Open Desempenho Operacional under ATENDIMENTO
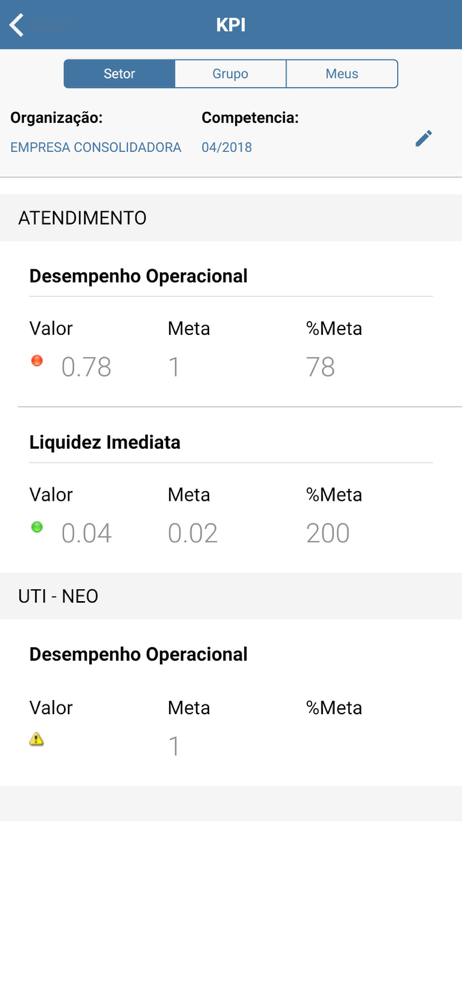Viewport: 462px width, 1000px height. (138, 276)
